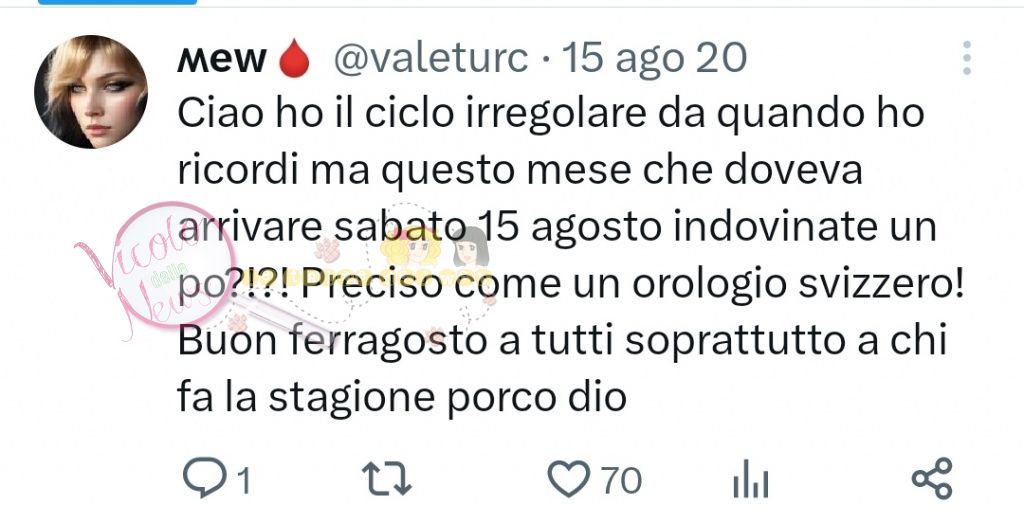View tweet analytics bar chart icon
The width and height of the screenshot is (1024, 523).
click(751, 479)
